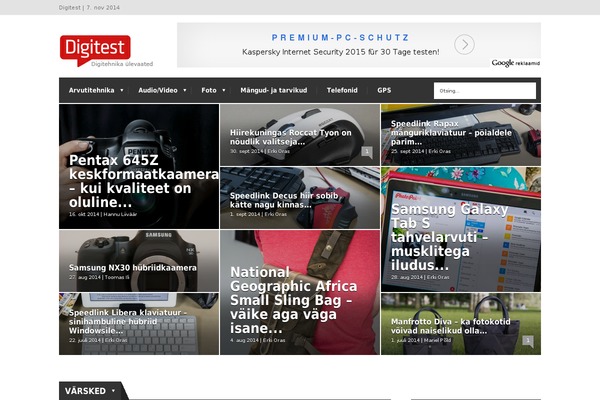The width and height of the screenshot is (600, 400).
Task: Open Pentax 645Z keskformaatkaamera article
Action: click(143, 181)
